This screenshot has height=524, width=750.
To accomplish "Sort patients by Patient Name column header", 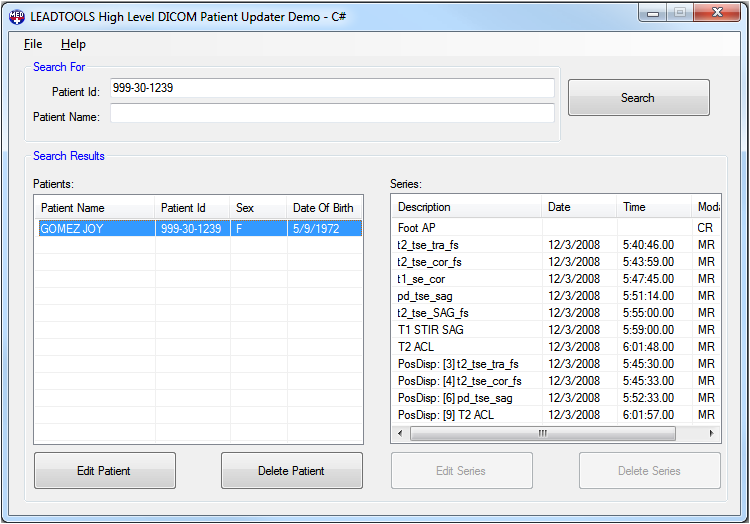I will pos(94,208).
